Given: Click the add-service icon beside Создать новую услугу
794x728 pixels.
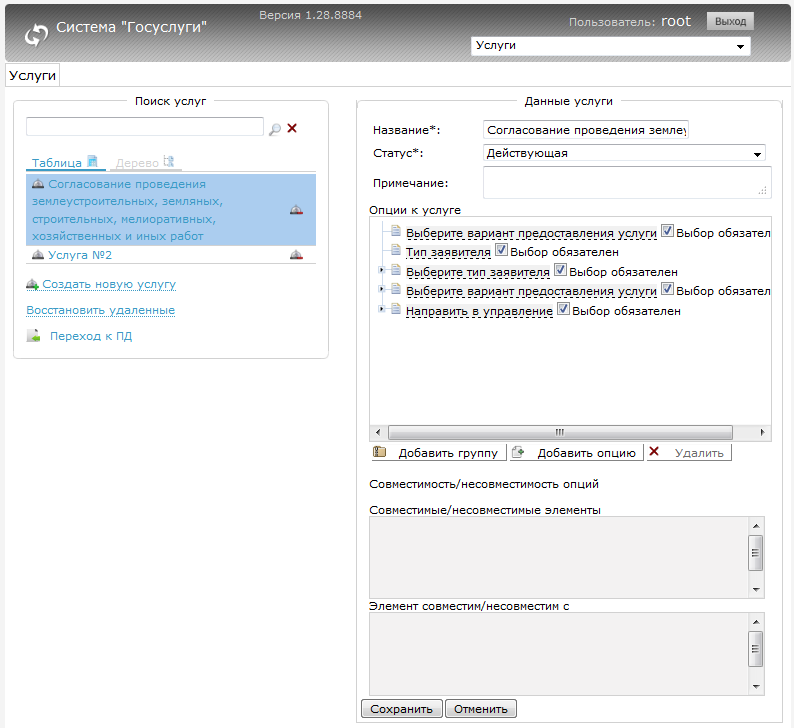Looking at the screenshot, I should pos(32,285).
